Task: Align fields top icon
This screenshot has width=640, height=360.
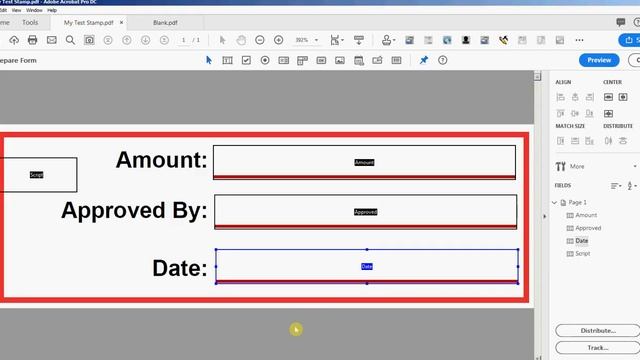Action: 560,113
